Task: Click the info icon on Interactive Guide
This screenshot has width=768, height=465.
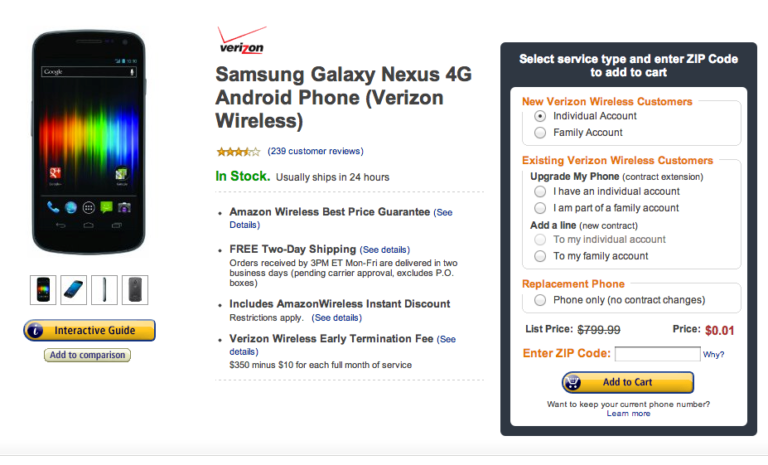Action: (x=35, y=330)
